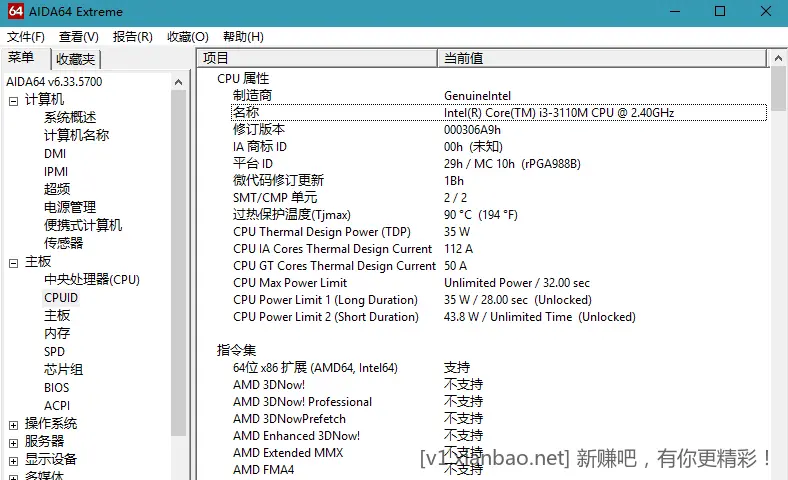The width and height of the screenshot is (788, 480).
Task: Open the 主板 child item under 主板
Action: pos(57,315)
